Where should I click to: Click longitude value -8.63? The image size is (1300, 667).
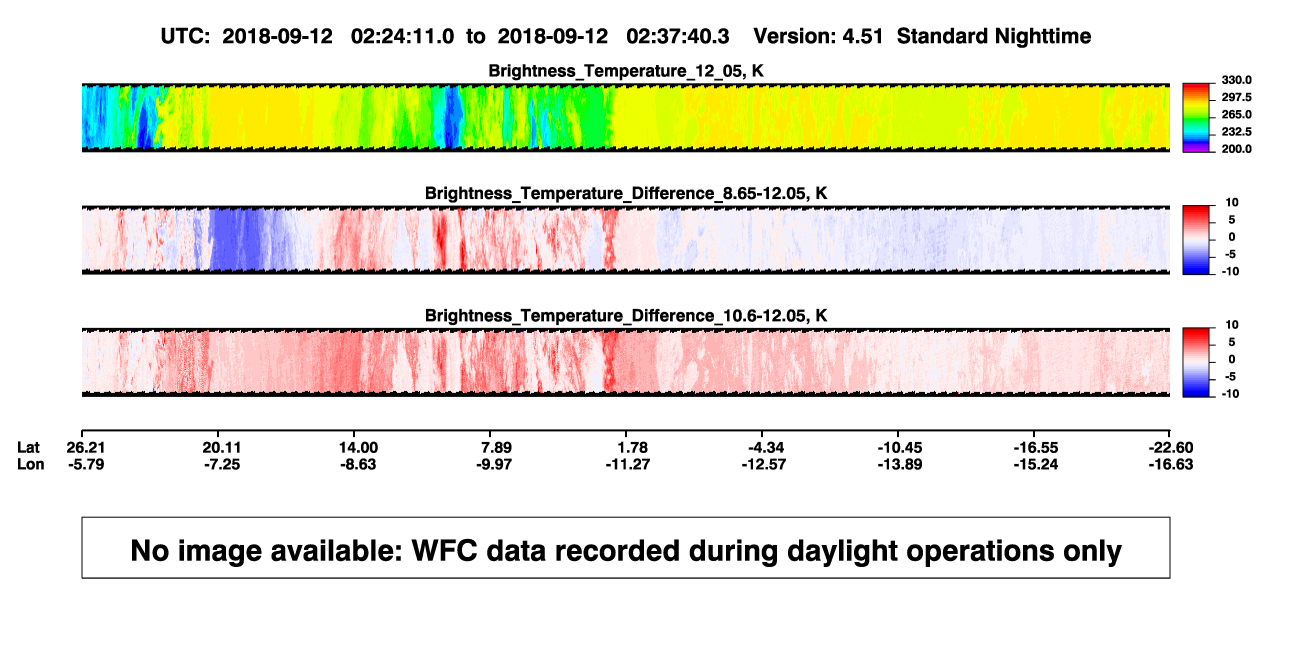[358, 464]
